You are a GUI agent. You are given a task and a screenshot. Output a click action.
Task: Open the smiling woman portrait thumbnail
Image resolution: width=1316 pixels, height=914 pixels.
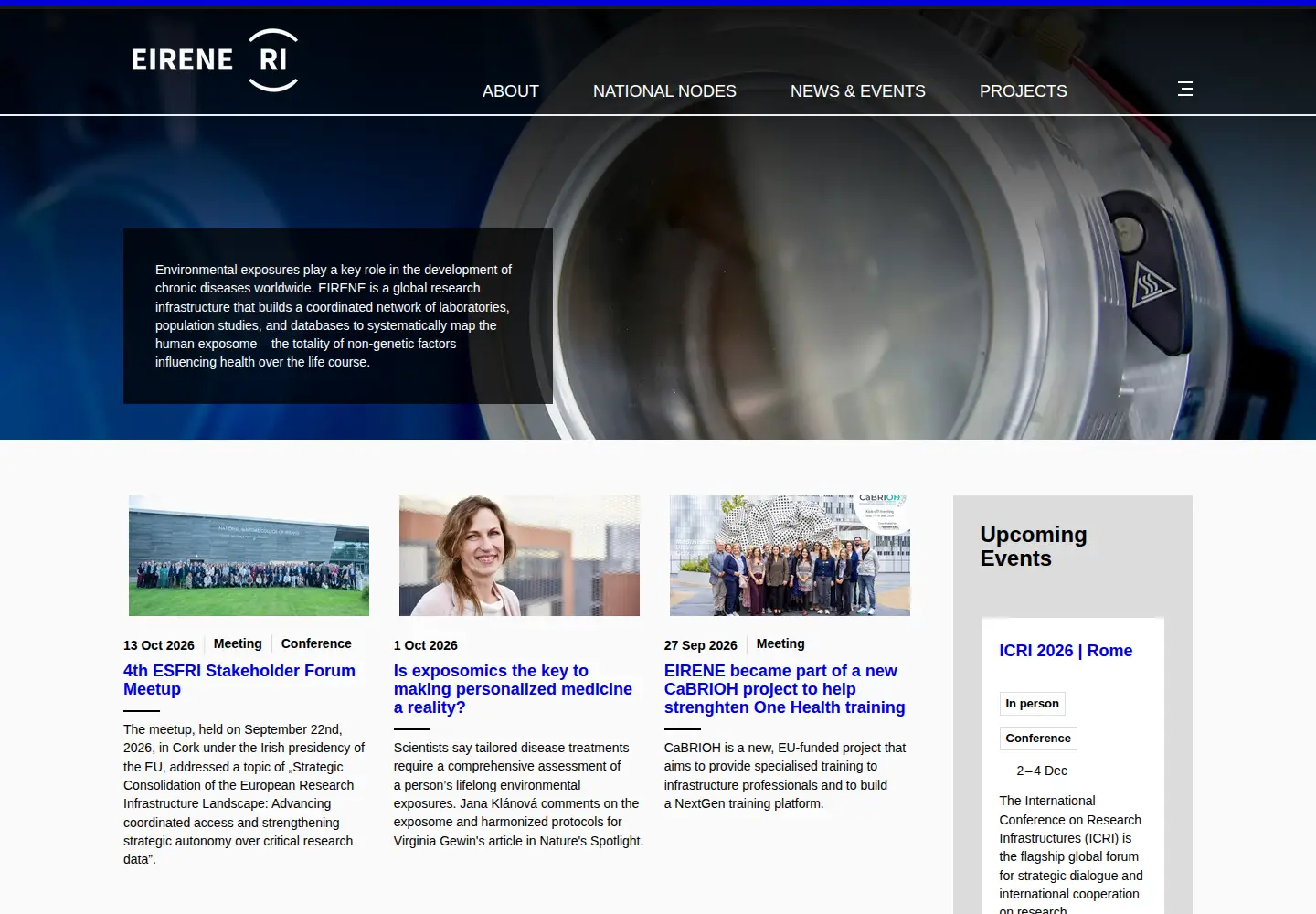[x=519, y=556]
